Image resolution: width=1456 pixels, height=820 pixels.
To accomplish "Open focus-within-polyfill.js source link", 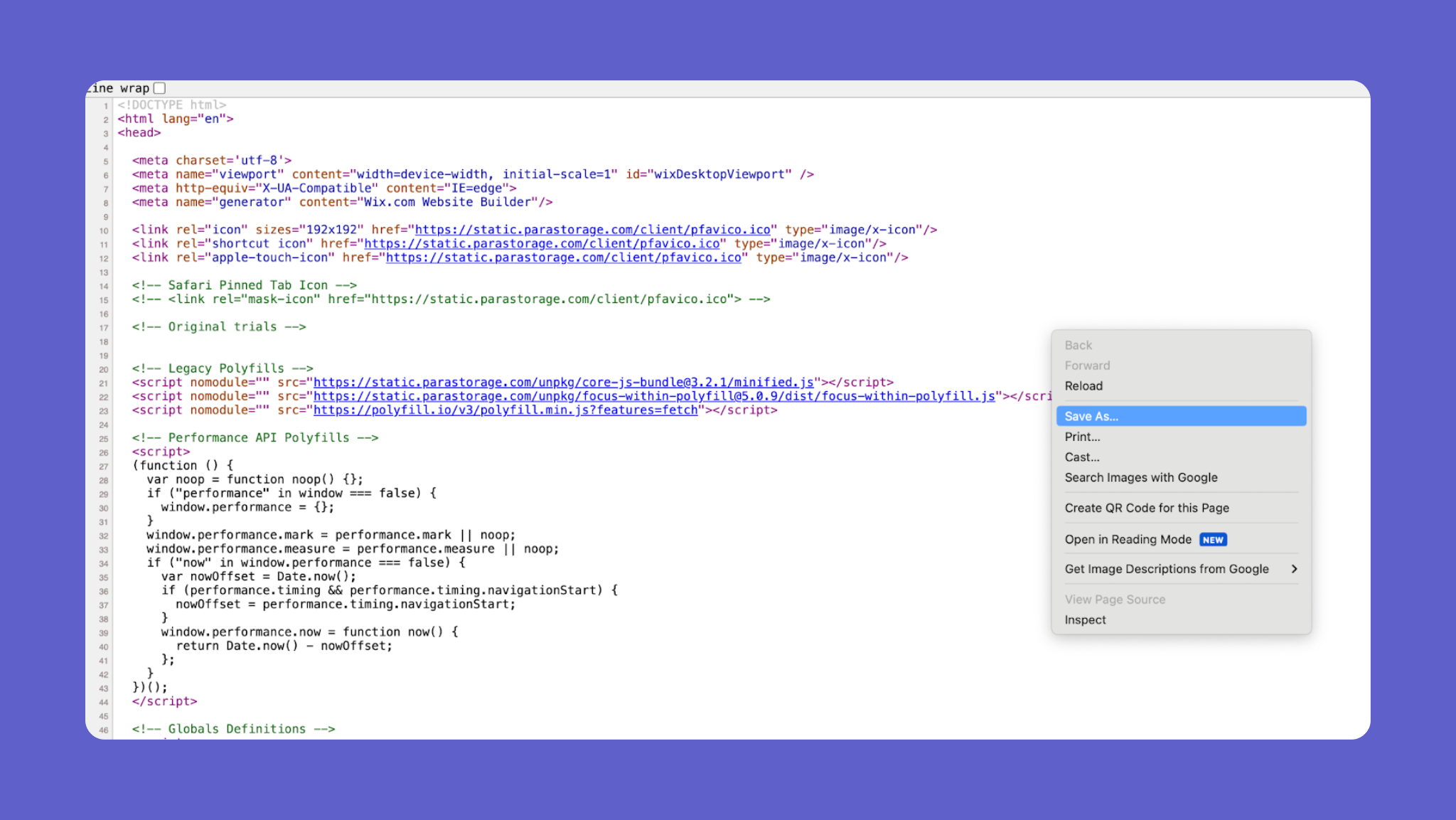I will (654, 396).
